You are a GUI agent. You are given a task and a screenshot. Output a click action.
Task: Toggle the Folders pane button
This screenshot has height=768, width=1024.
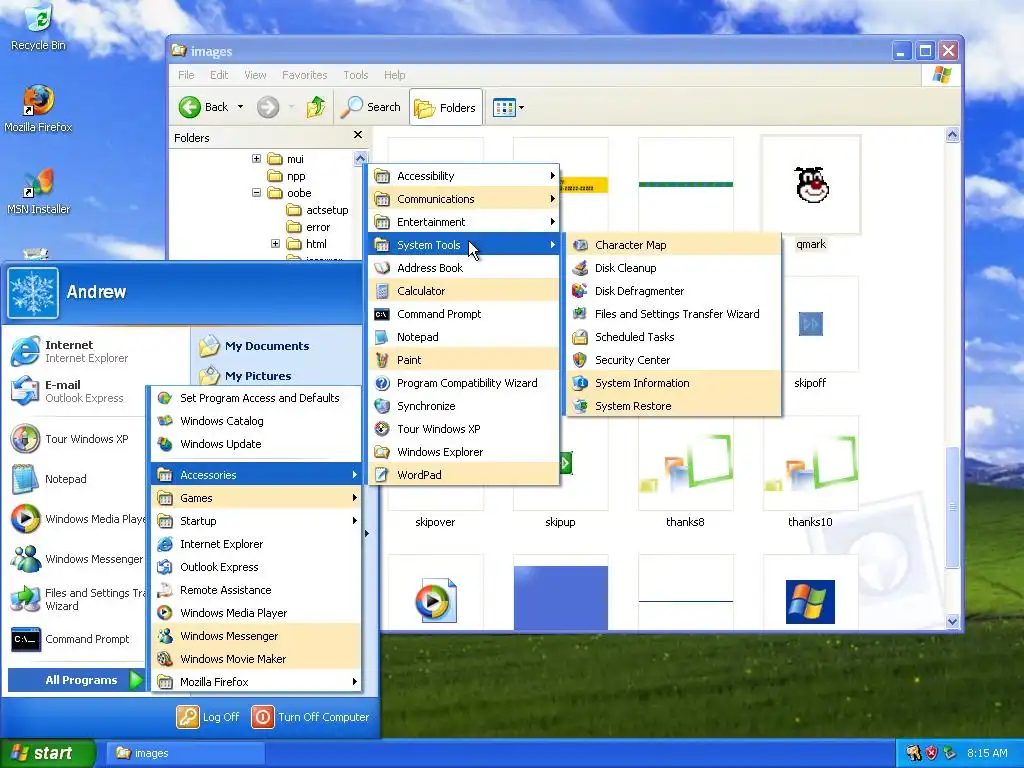(x=445, y=107)
